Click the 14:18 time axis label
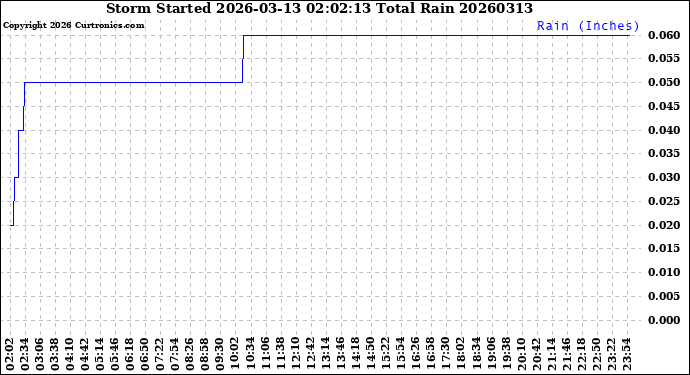690x375 pixels. pos(355,354)
